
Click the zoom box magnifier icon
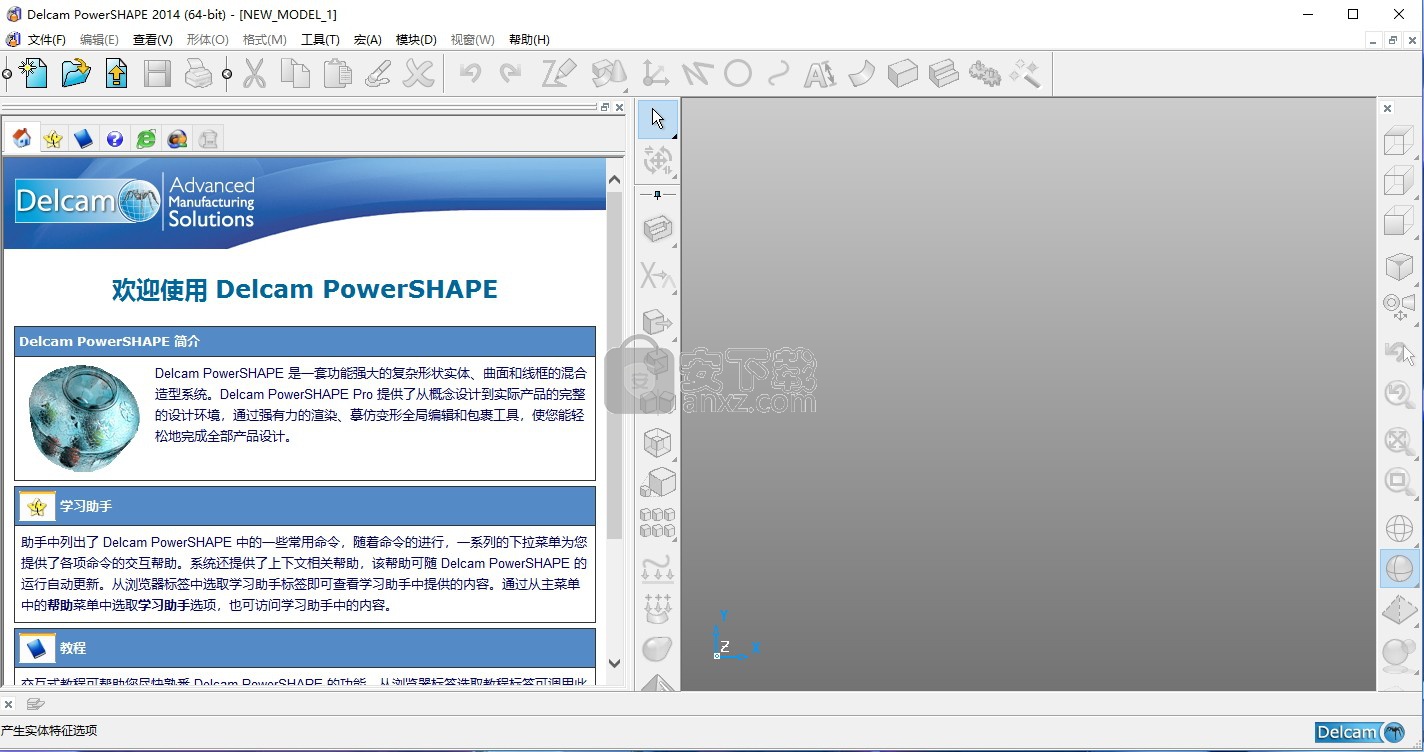[x=1398, y=483]
